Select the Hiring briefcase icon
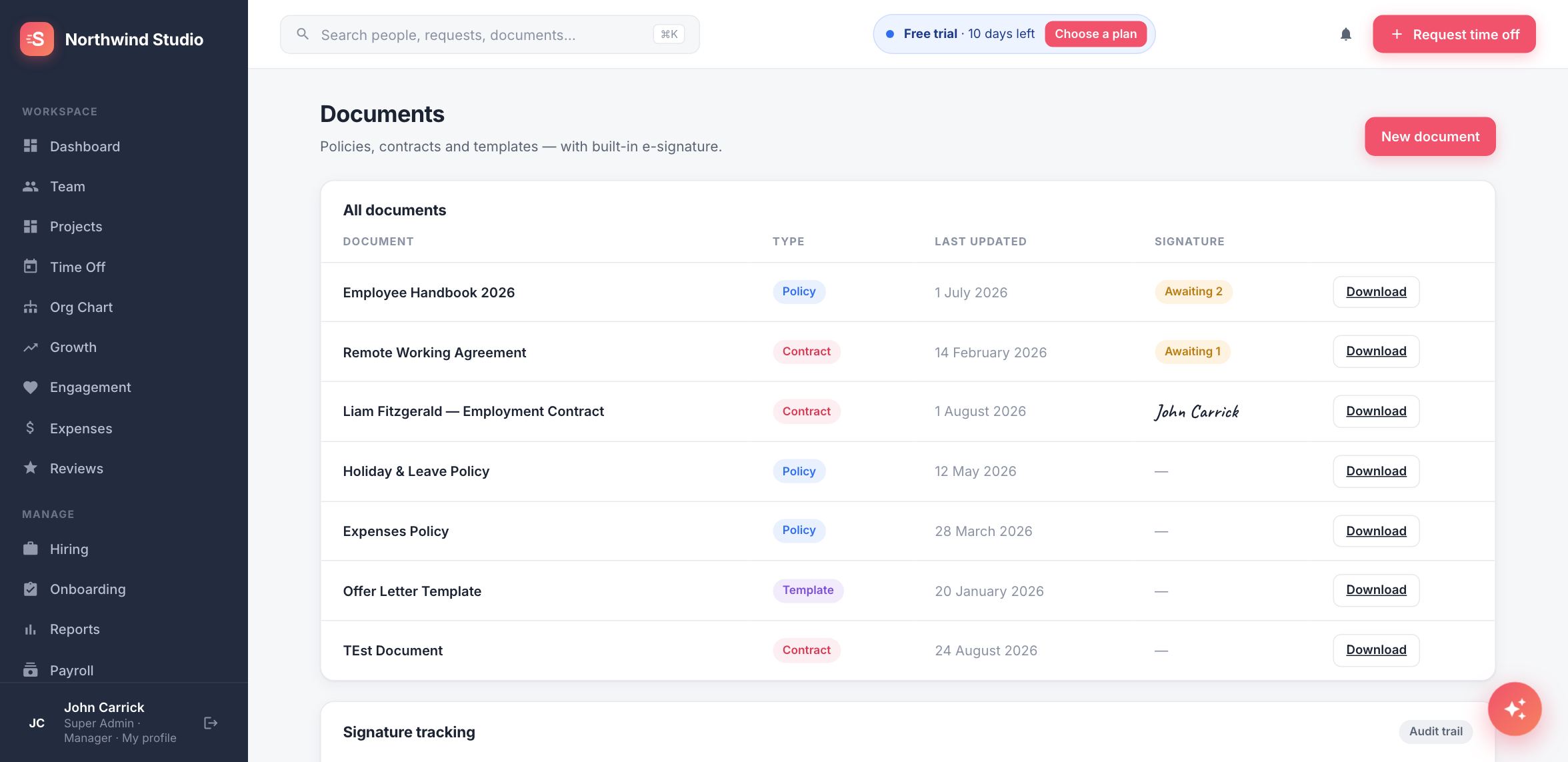 (x=31, y=548)
